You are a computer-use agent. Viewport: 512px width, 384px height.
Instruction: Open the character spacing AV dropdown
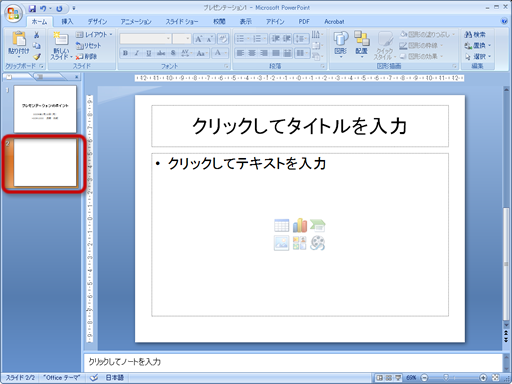186,53
